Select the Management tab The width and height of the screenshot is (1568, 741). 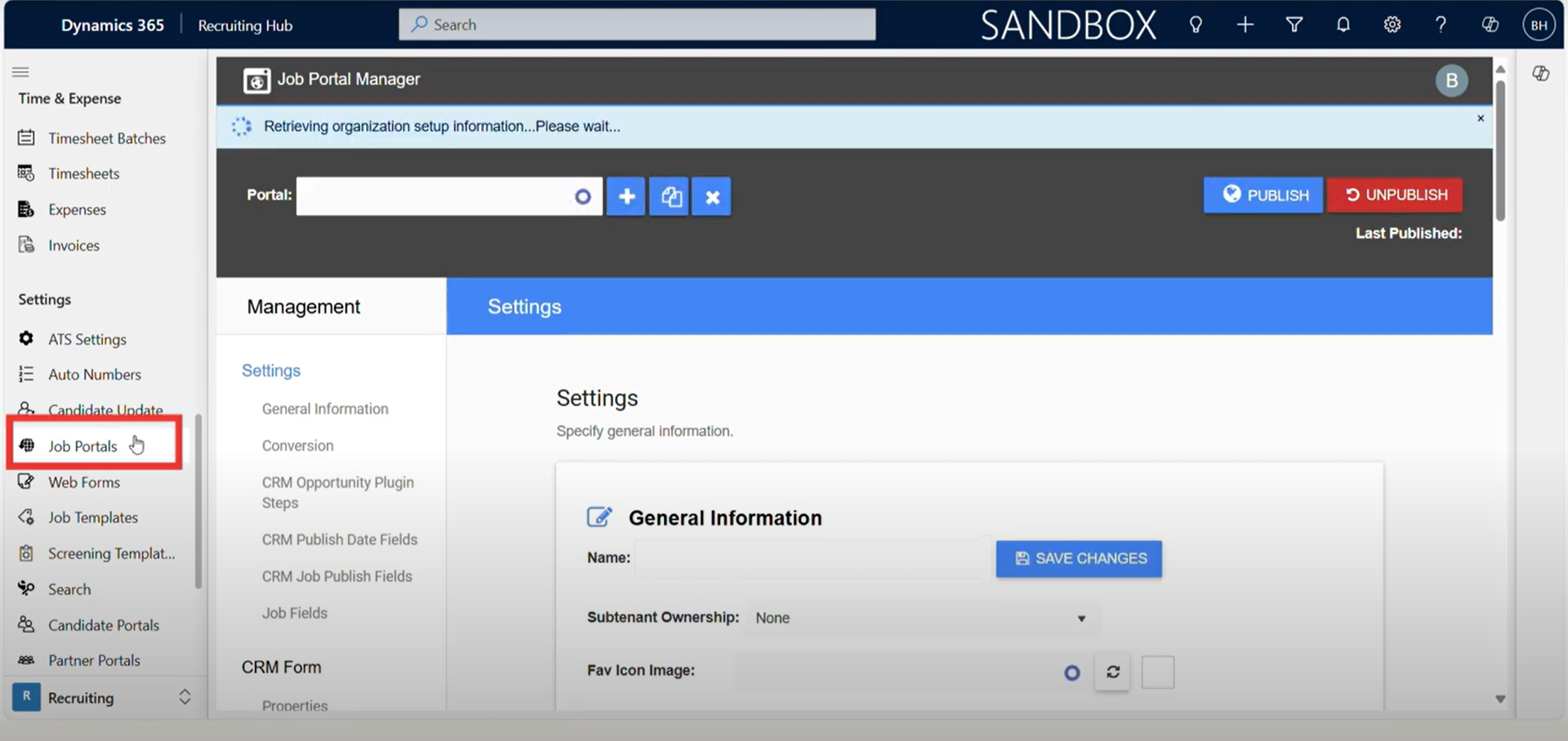coord(332,306)
